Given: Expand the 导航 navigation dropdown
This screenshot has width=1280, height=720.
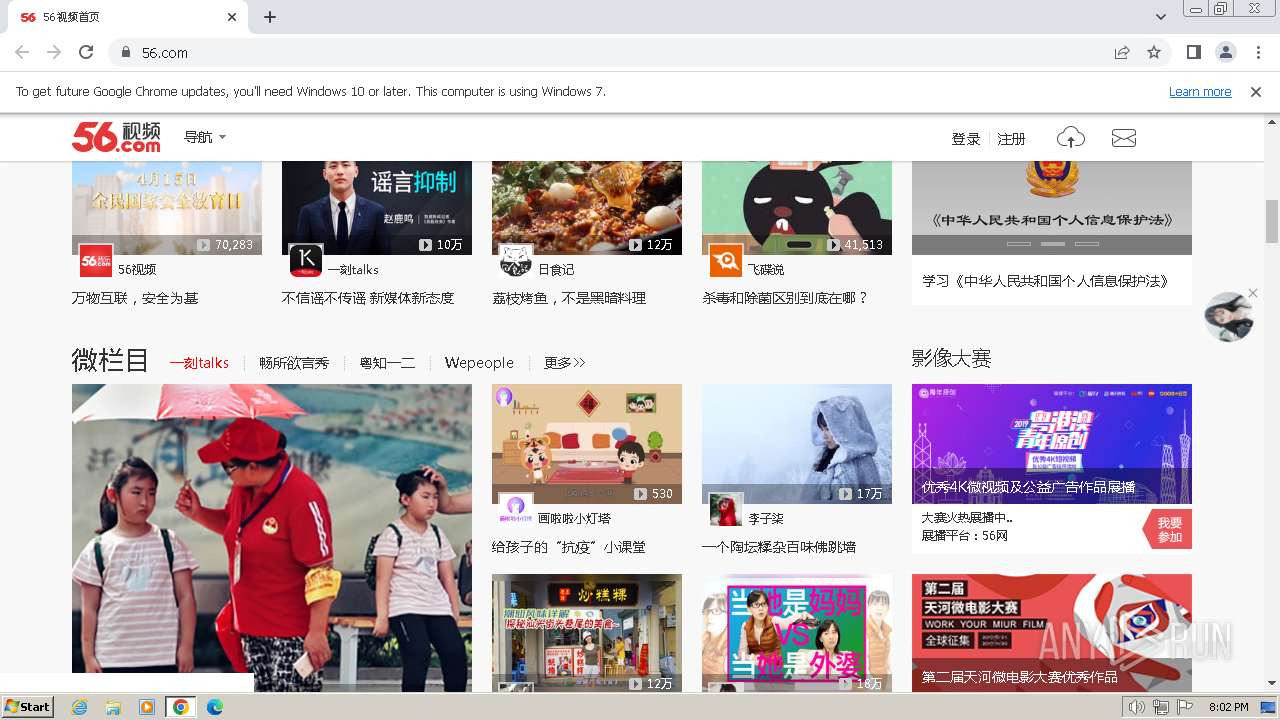Looking at the screenshot, I should pyautogui.click(x=205, y=137).
